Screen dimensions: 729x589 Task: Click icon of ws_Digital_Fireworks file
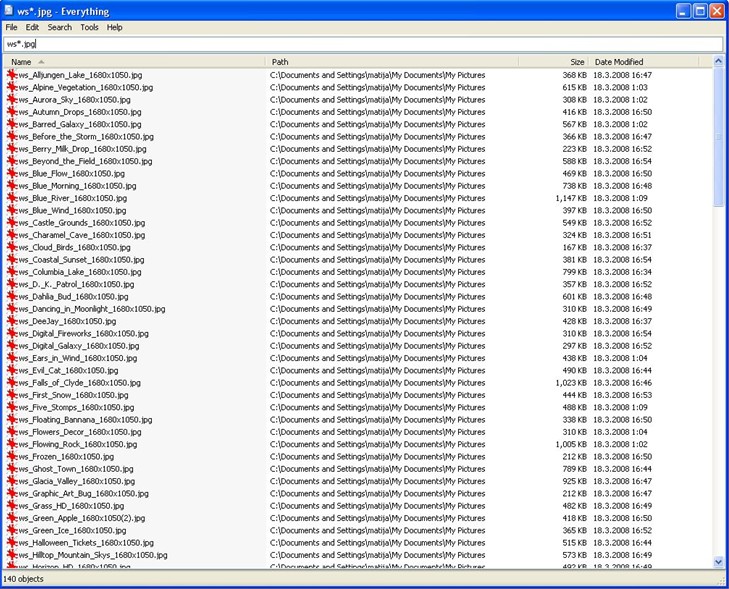coord(12,334)
